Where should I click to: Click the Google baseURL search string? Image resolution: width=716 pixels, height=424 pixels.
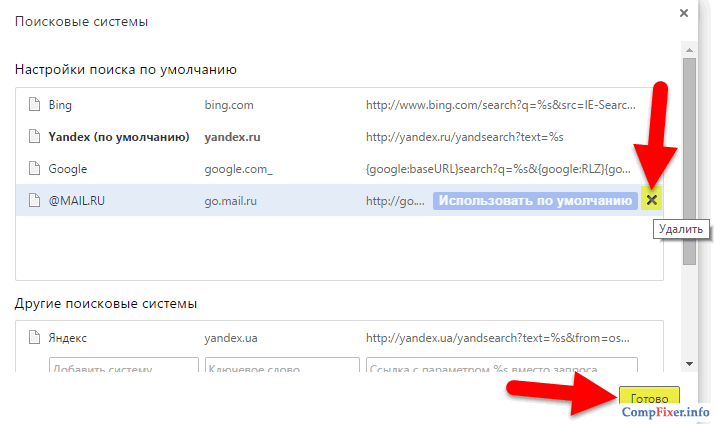click(x=498, y=169)
